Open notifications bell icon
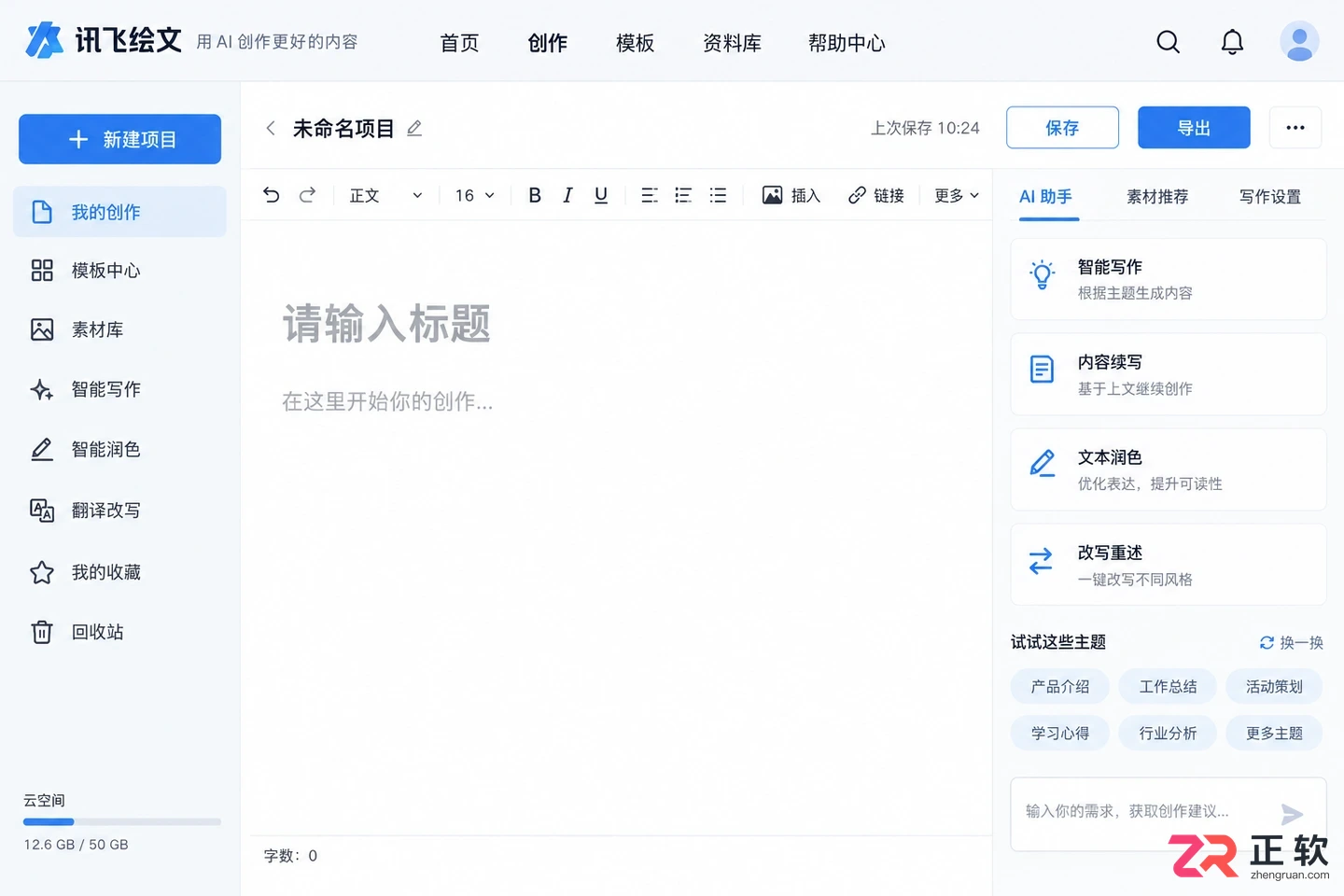The image size is (1344, 896). (x=1232, y=42)
